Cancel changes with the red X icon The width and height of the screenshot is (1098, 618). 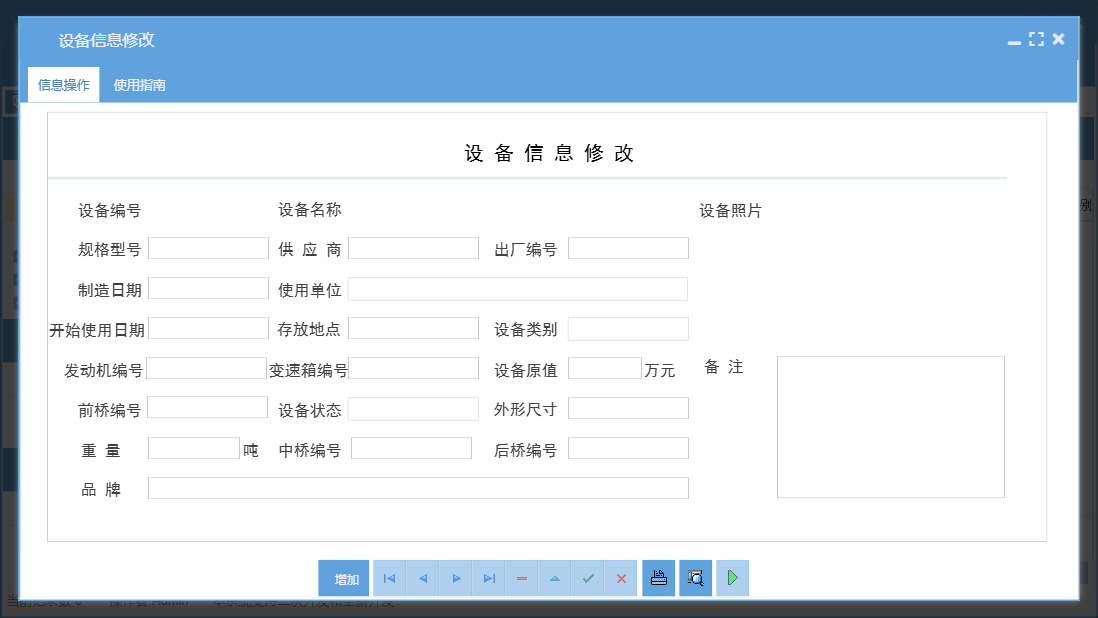pyautogui.click(x=620, y=578)
